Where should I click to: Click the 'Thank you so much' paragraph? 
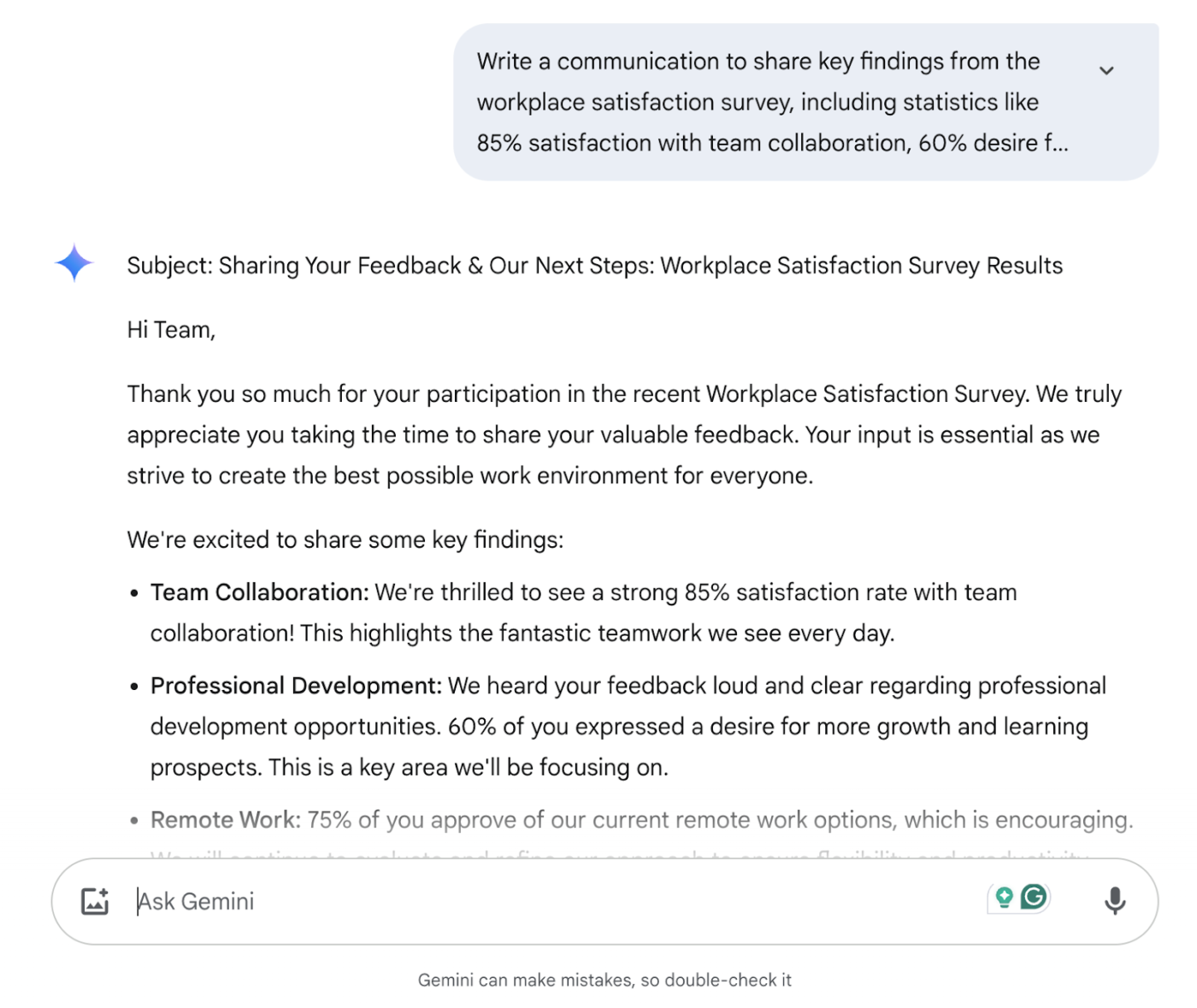click(624, 434)
